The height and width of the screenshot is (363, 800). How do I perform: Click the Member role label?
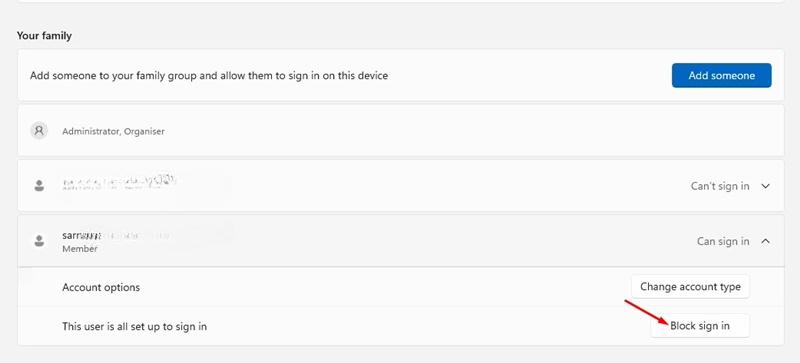(80, 249)
